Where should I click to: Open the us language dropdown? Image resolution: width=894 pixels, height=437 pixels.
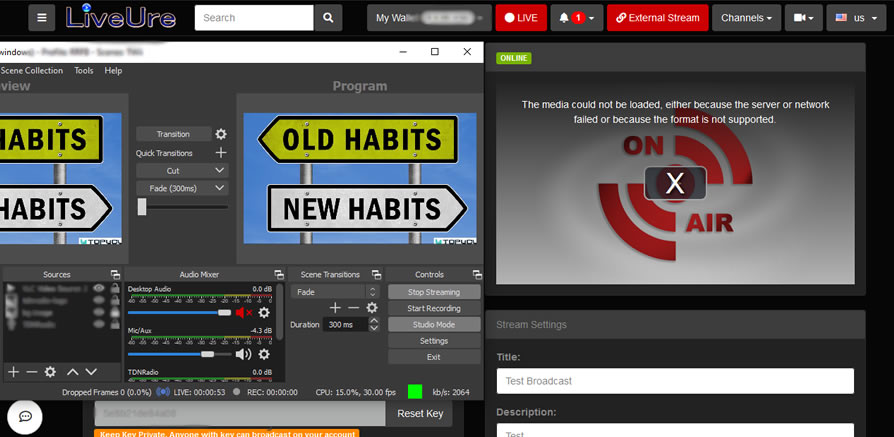[856, 18]
